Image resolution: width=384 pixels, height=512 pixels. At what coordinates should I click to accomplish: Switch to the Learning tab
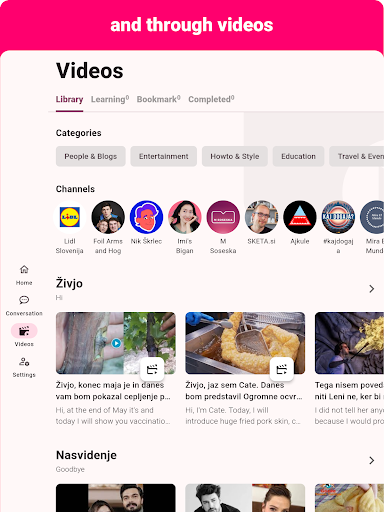click(x=110, y=99)
